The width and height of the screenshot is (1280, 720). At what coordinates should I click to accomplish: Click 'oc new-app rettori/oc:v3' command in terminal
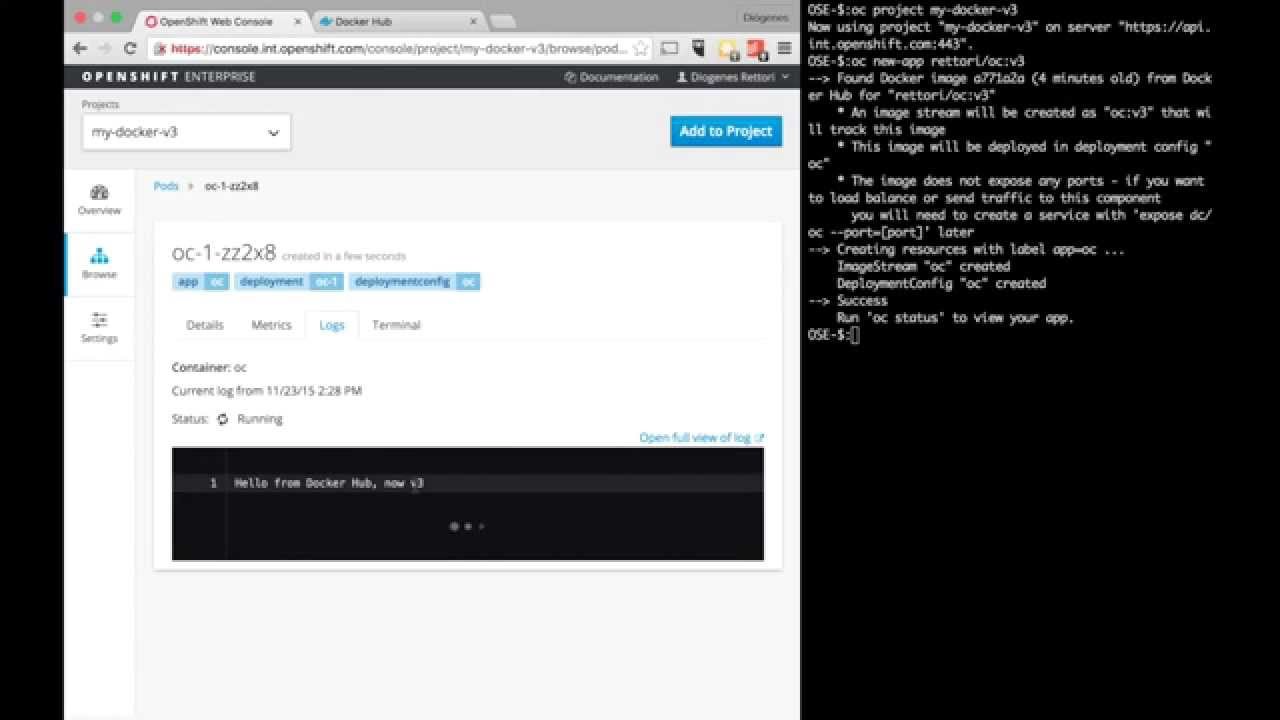tap(937, 61)
